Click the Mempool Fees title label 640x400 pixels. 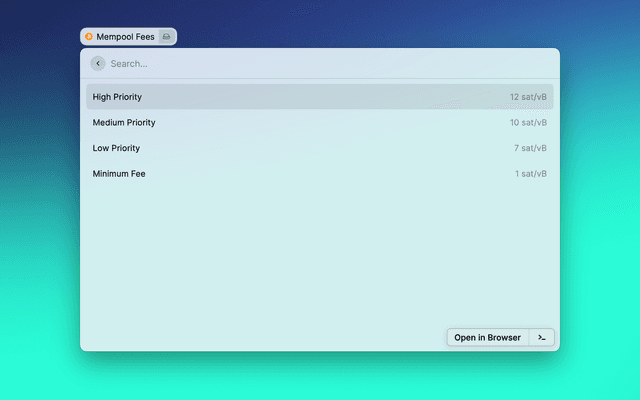tap(125, 37)
